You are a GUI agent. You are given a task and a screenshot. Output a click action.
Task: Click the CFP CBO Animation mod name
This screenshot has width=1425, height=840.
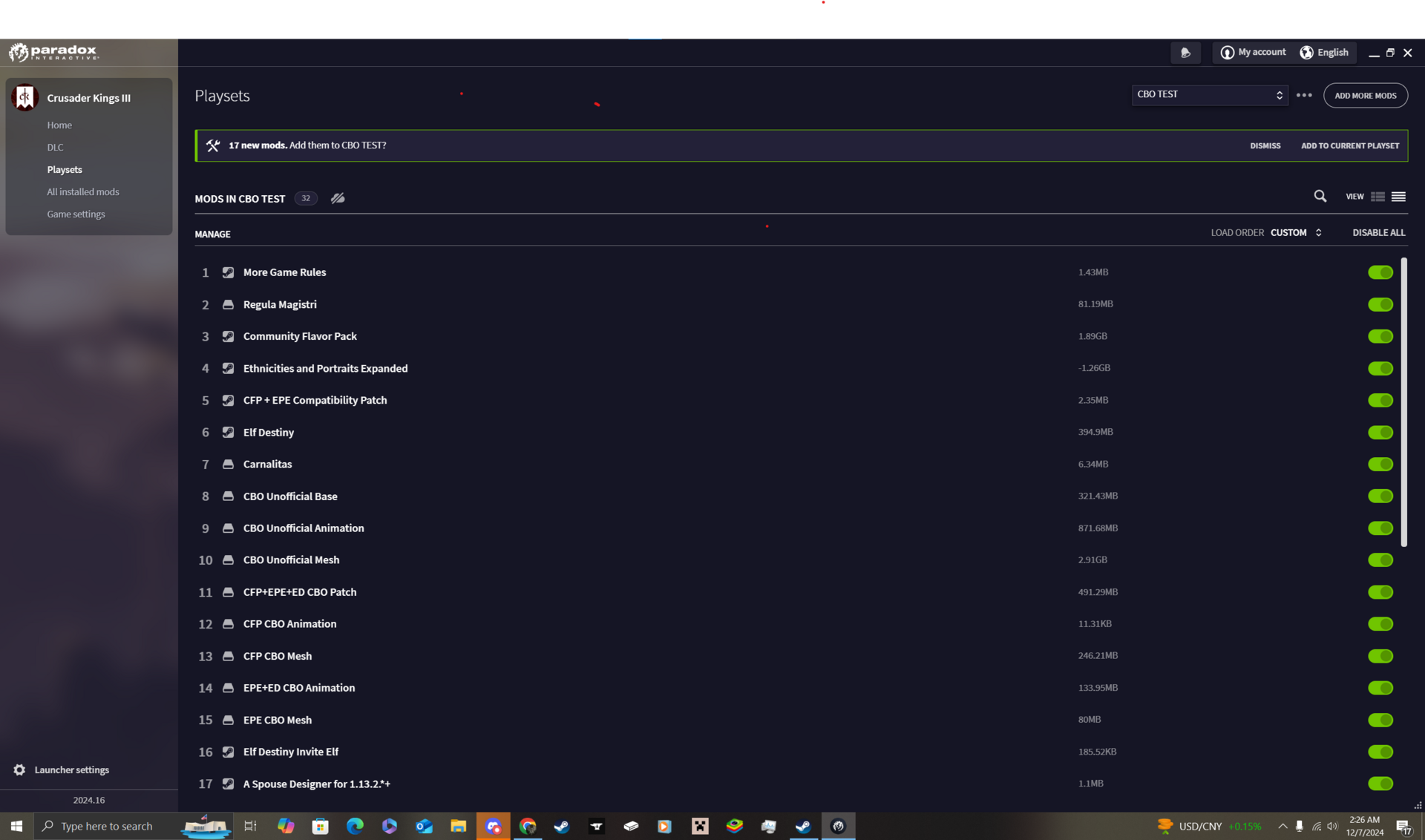coord(289,624)
